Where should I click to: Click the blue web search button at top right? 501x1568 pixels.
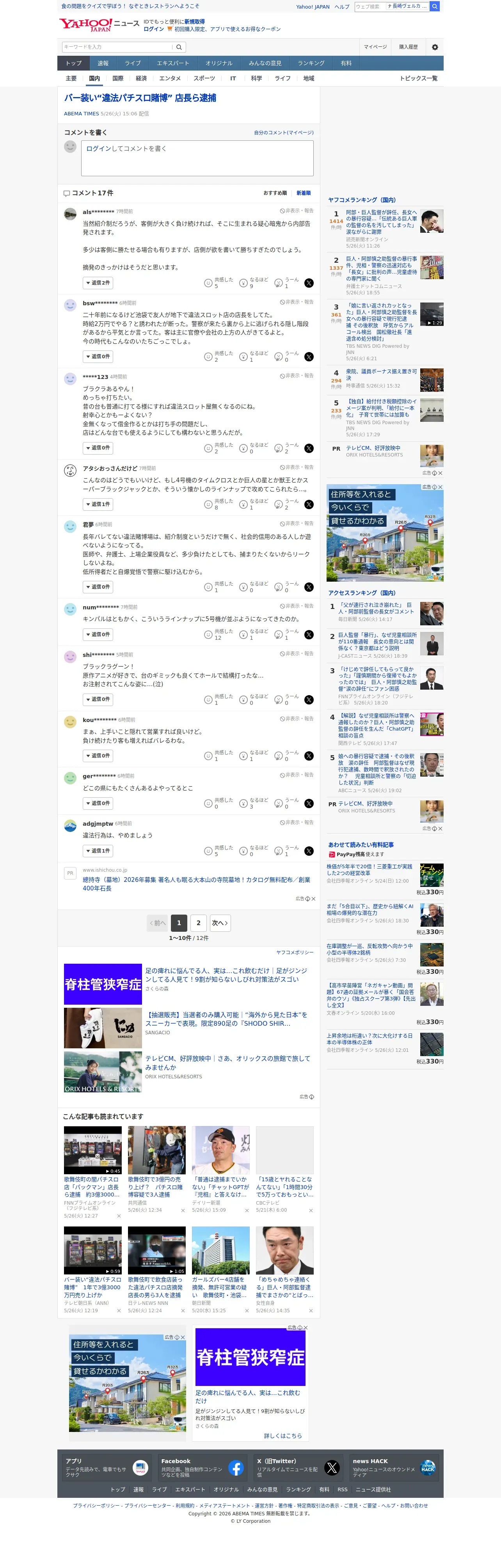[435, 6]
